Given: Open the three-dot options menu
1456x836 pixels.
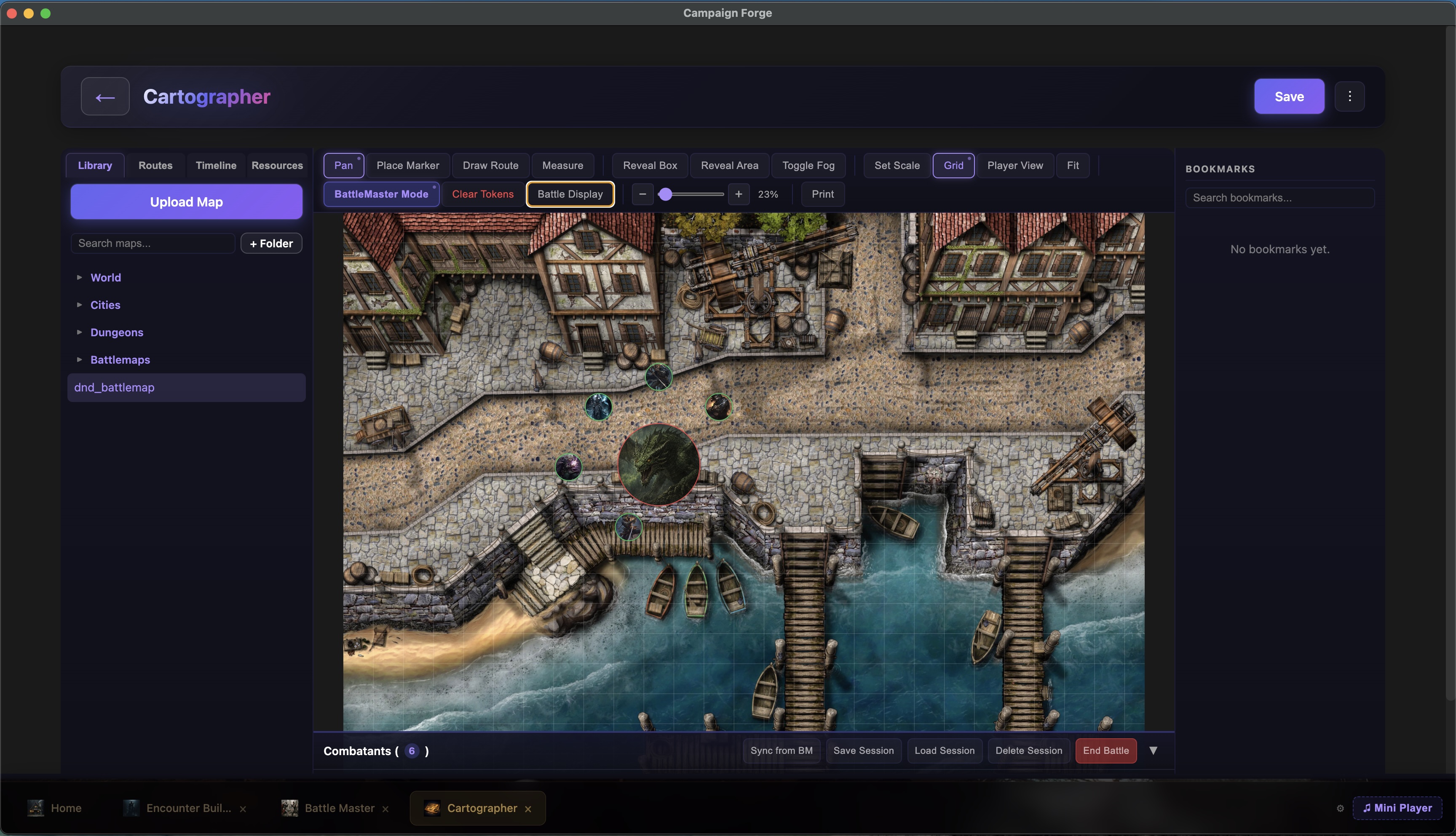Looking at the screenshot, I should [1349, 96].
